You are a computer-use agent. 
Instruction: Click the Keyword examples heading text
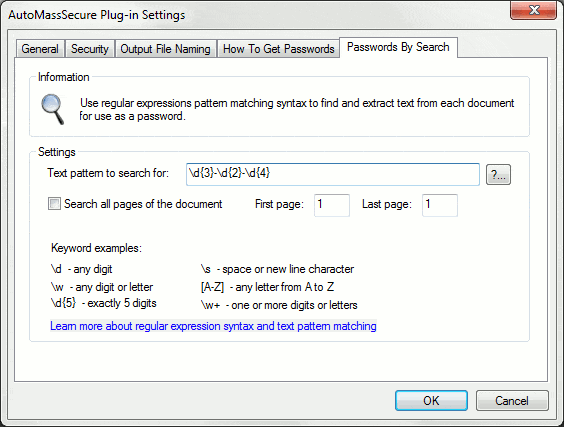point(96,248)
